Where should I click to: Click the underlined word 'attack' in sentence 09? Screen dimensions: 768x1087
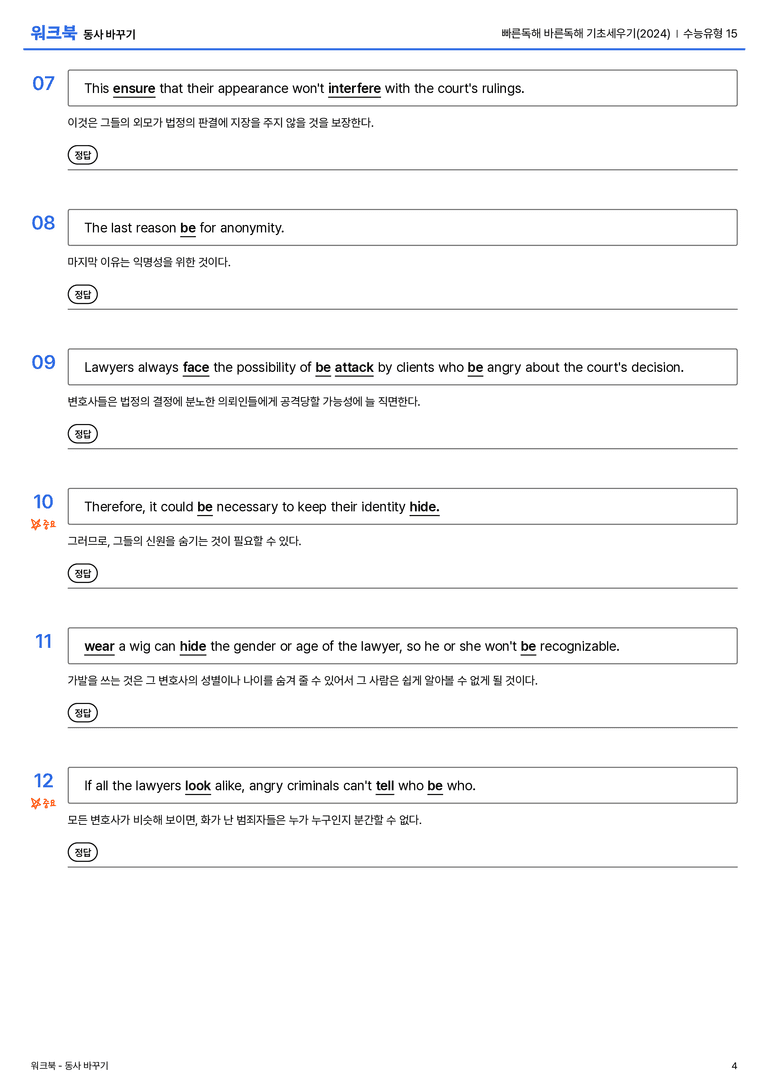point(354,367)
